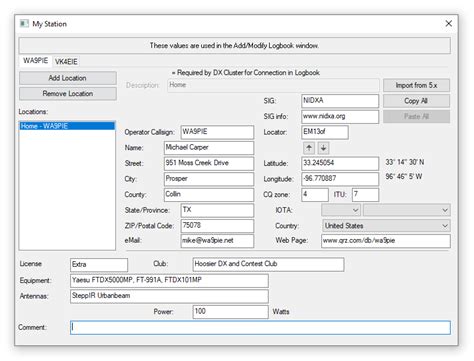Click the locator down arrow button
The height and width of the screenshot is (361, 474).
323,148
